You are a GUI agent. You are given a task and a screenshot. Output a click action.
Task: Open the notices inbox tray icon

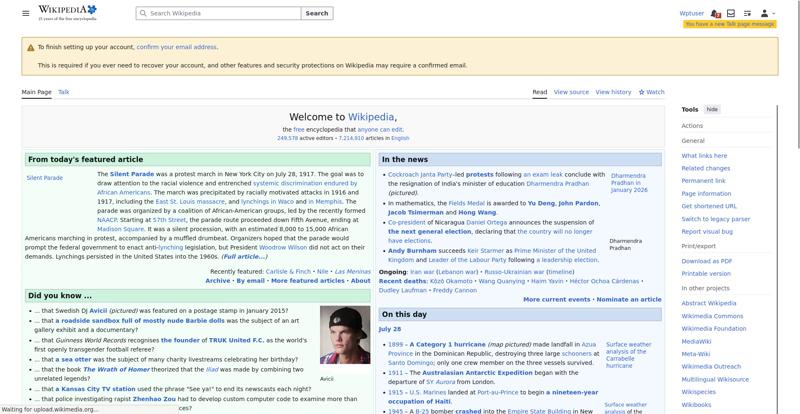(731, 13)
